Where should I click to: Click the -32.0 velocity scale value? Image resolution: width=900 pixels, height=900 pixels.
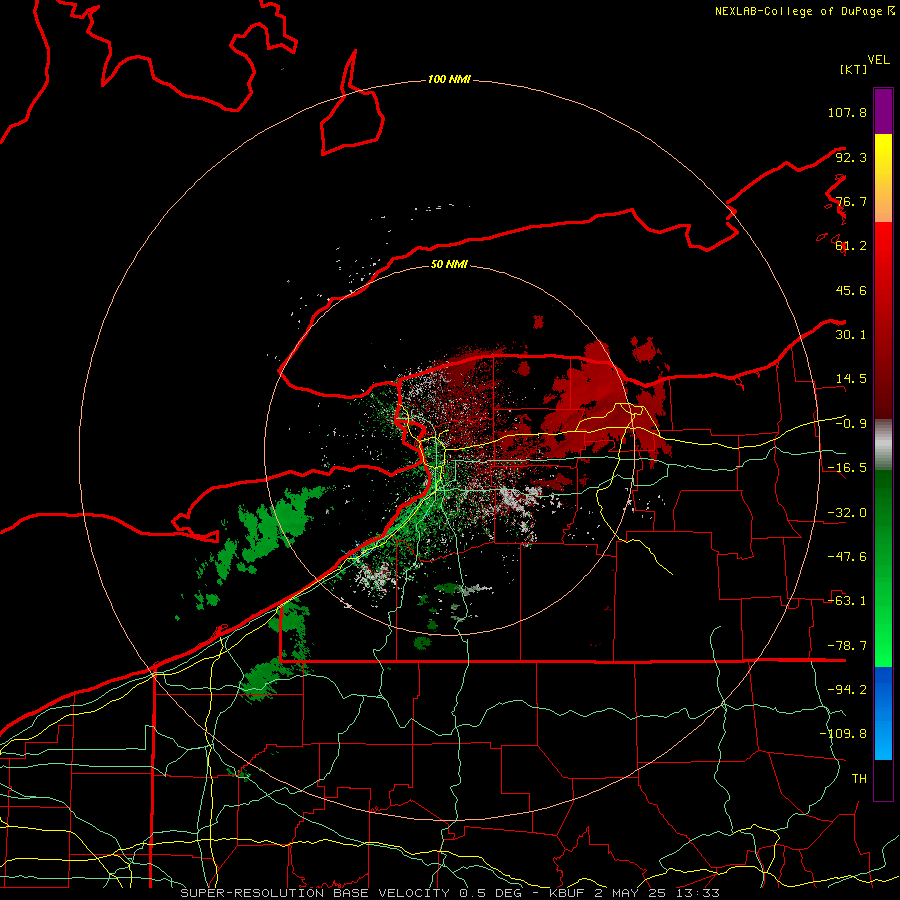tap(847, 513)
